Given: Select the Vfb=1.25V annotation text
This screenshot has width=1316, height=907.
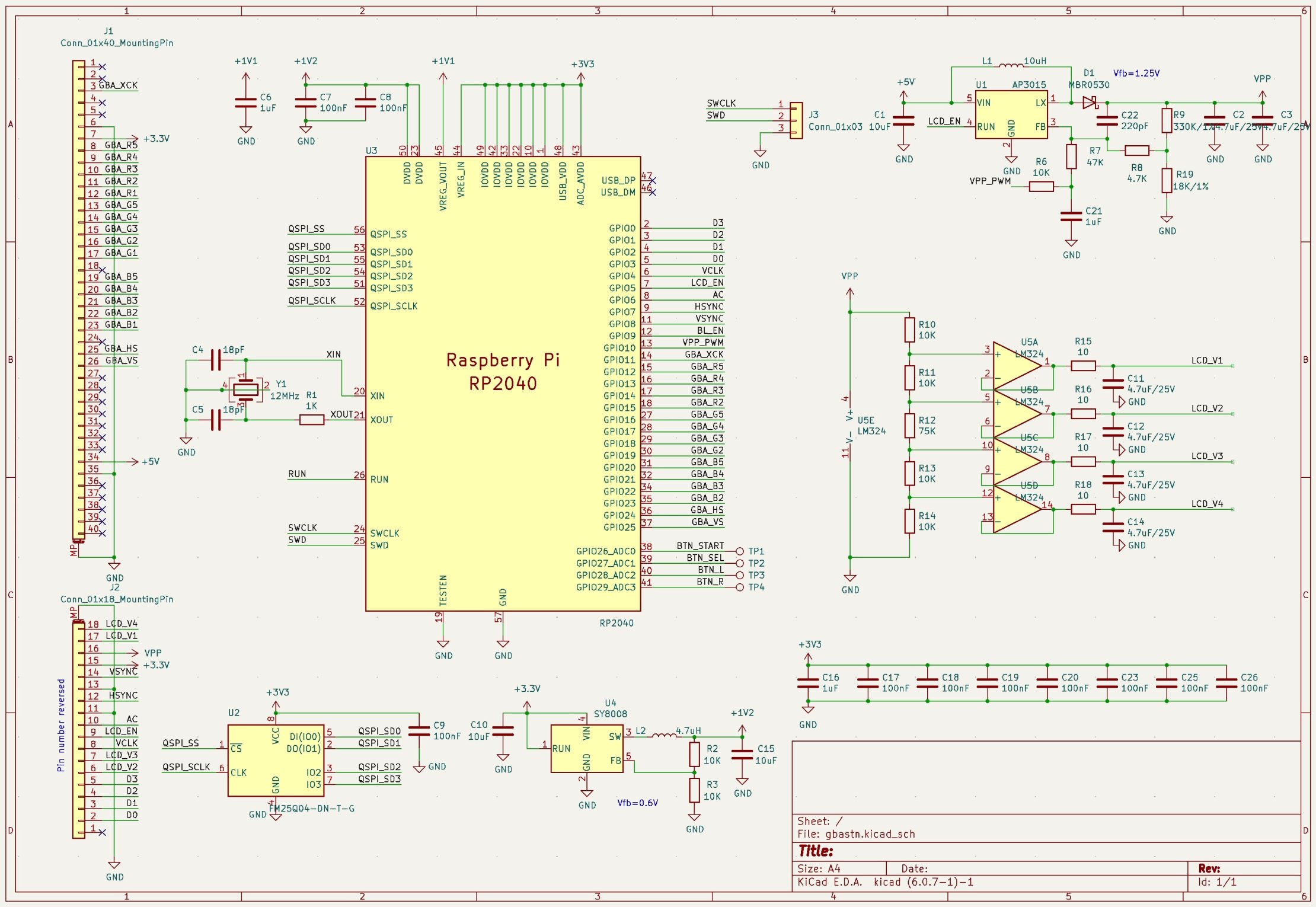Looking at the screenshot, I should coord(1136,74).
